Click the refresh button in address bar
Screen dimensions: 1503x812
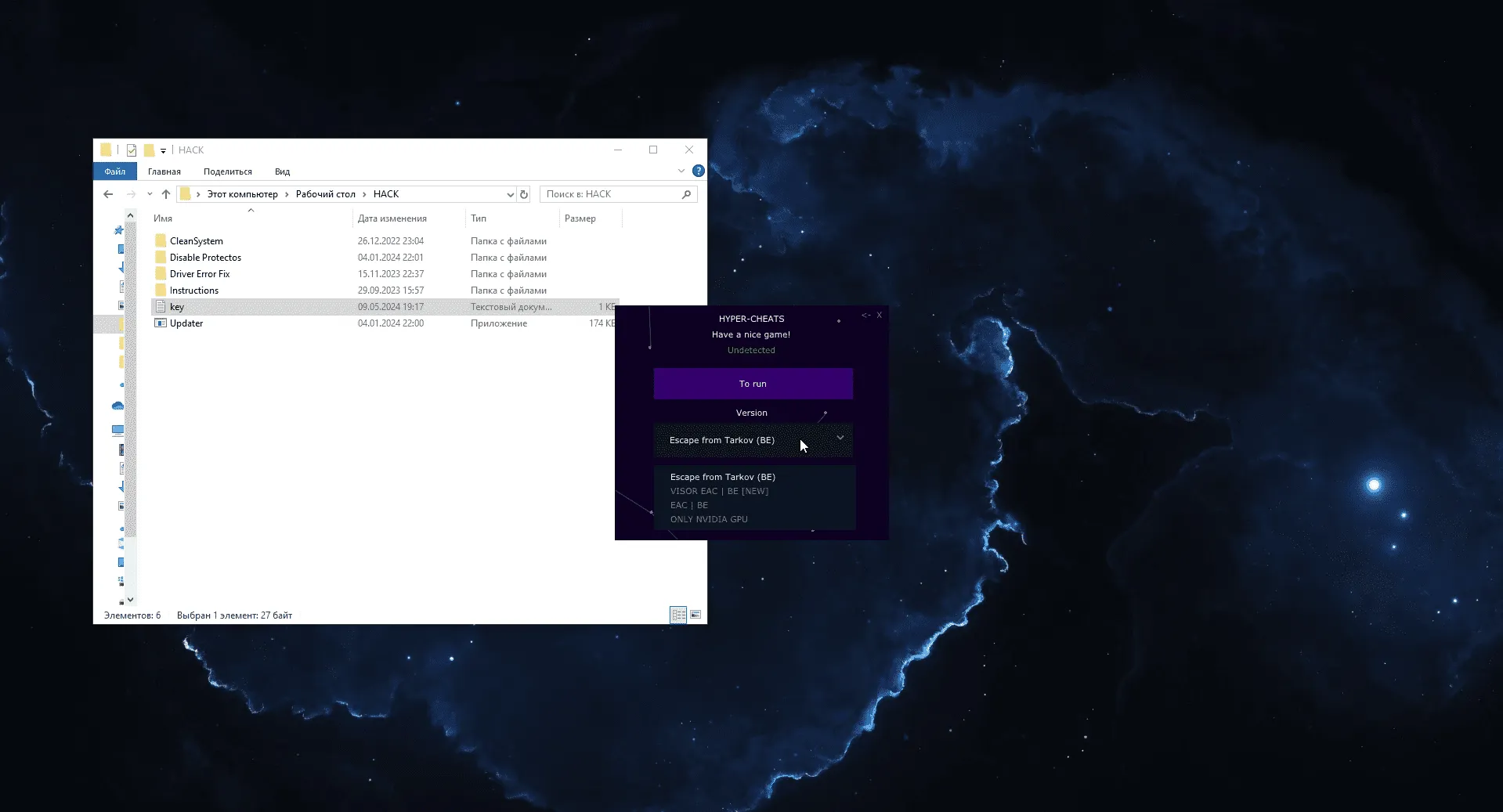[x=524, y=194]
